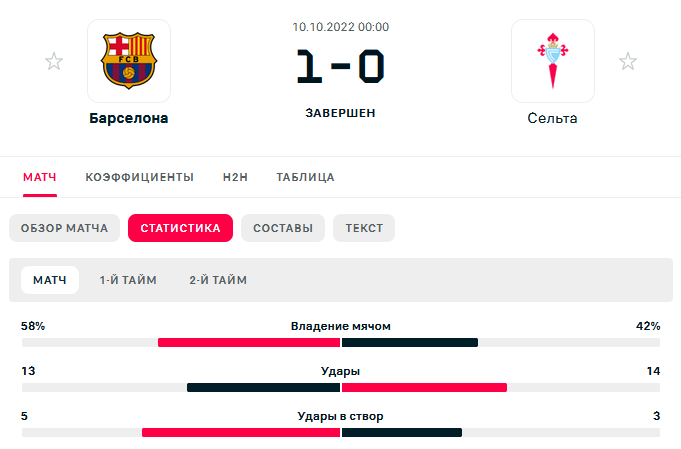This screenshot has width=681, height=449.
Task: Click the 1-0 match score
Action: point(340,66)
